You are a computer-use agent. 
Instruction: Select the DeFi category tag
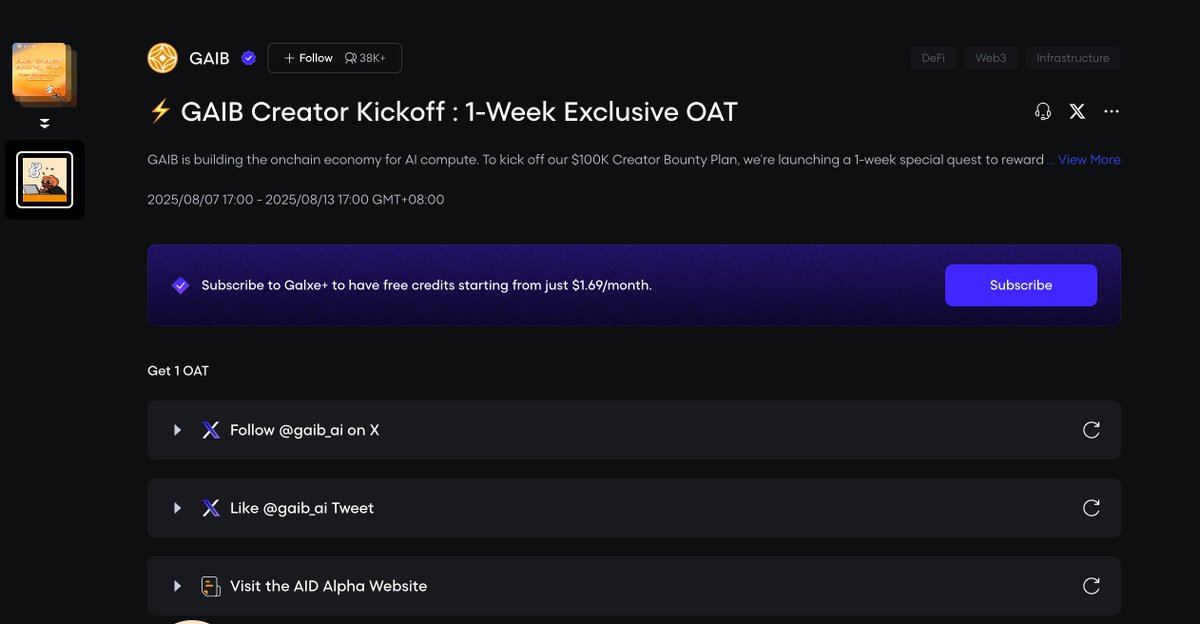click(x=933, y=58)
